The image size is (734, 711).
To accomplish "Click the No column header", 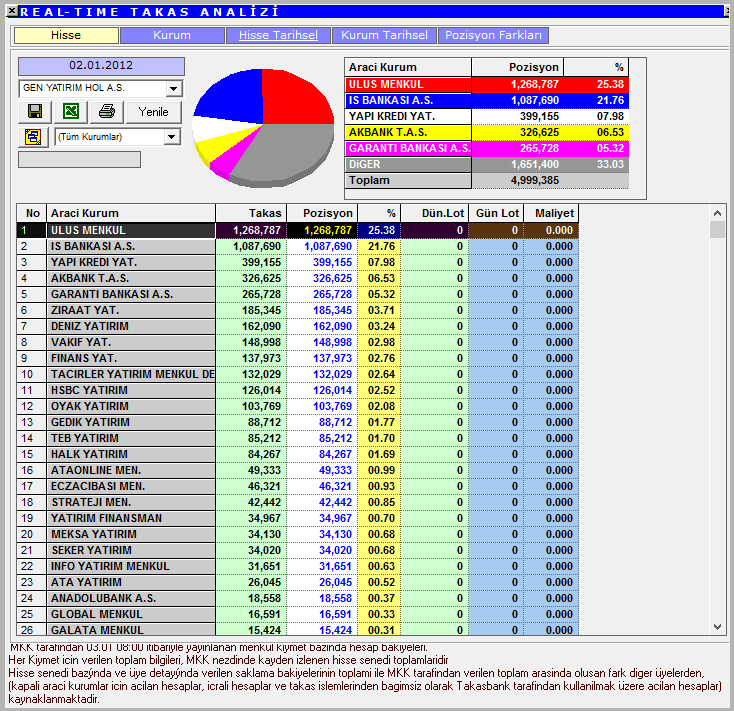I will click(x=32, y=213).
